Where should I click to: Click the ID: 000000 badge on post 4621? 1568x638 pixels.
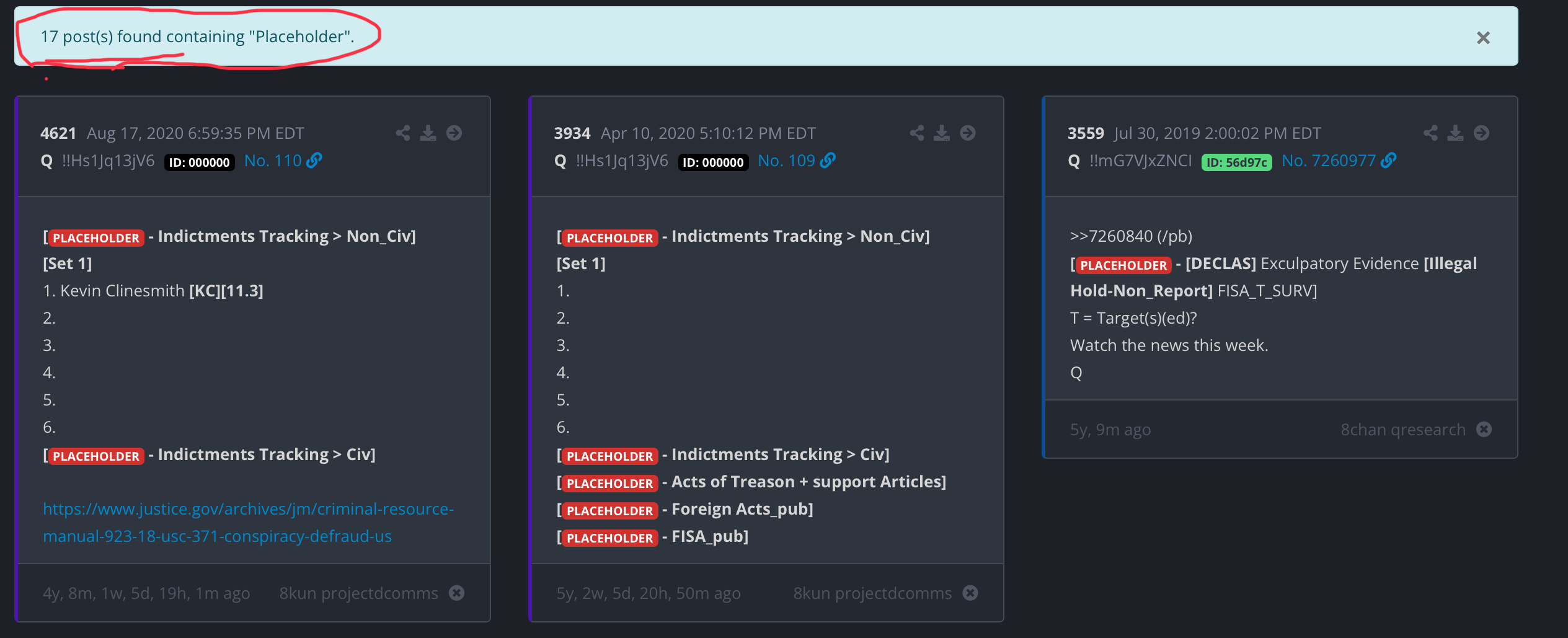click(200, 162)
